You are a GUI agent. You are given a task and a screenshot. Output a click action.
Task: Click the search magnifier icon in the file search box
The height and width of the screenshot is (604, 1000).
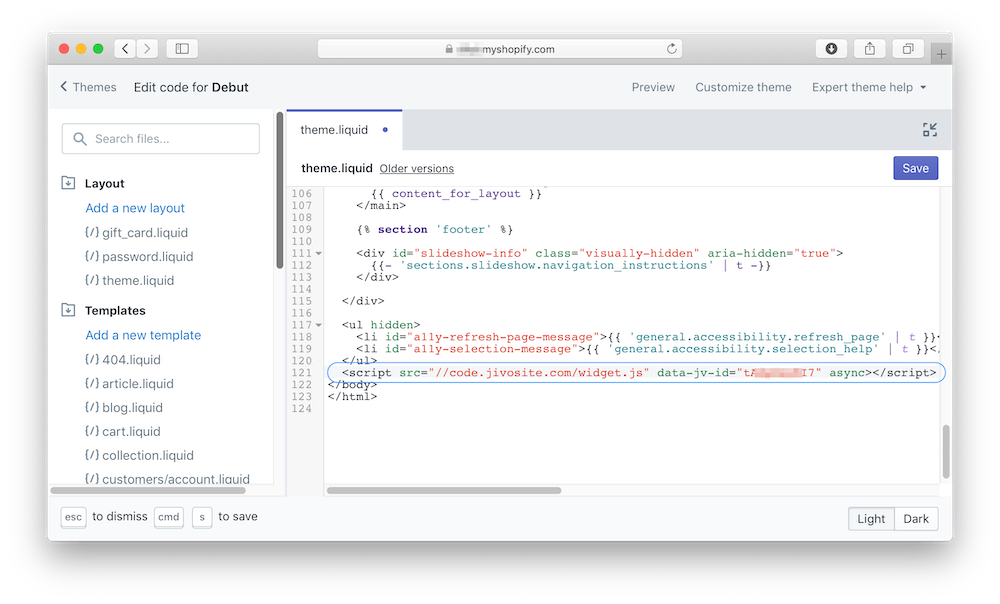click(80, 138)
